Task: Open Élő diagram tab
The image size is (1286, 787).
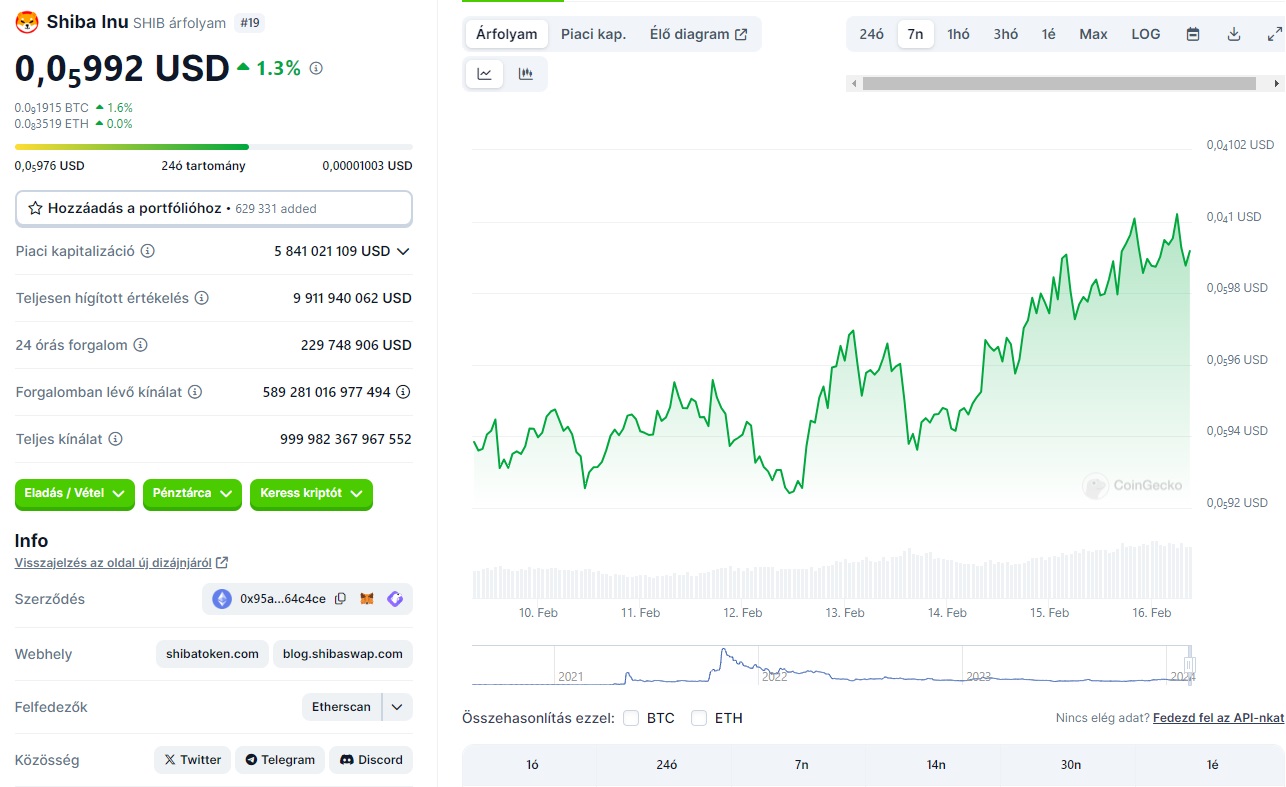Action: 698,34
